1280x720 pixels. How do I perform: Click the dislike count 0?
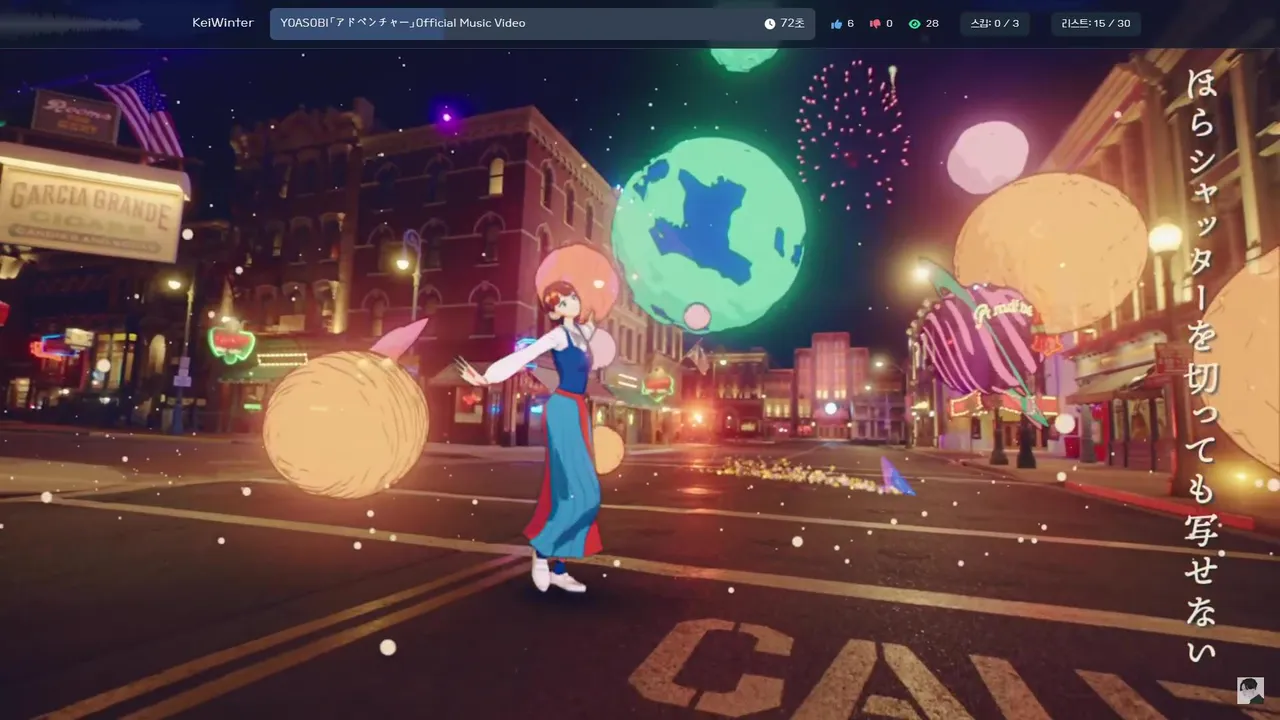pos(889,23)
